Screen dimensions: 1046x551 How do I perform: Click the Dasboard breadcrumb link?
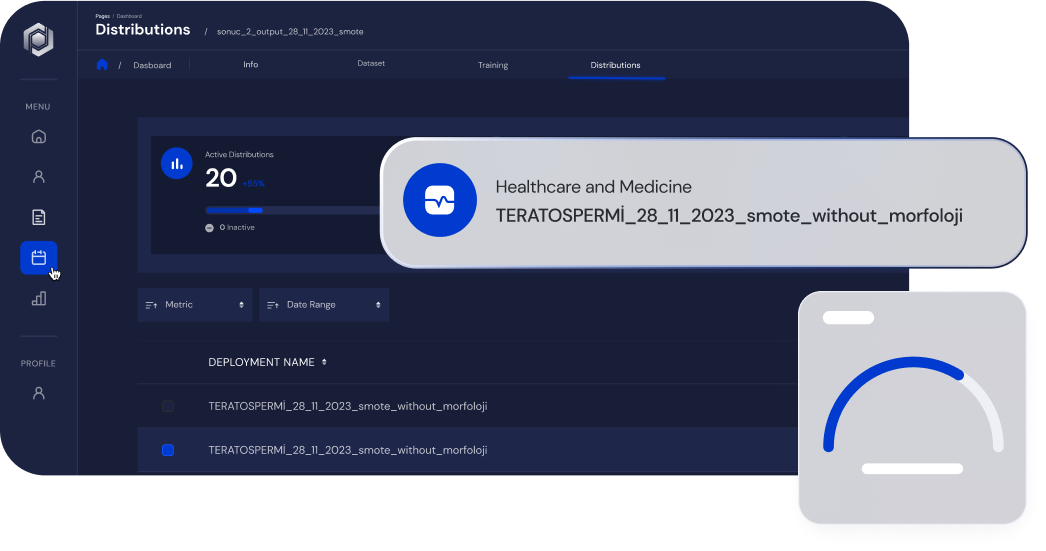pos(152,66)
